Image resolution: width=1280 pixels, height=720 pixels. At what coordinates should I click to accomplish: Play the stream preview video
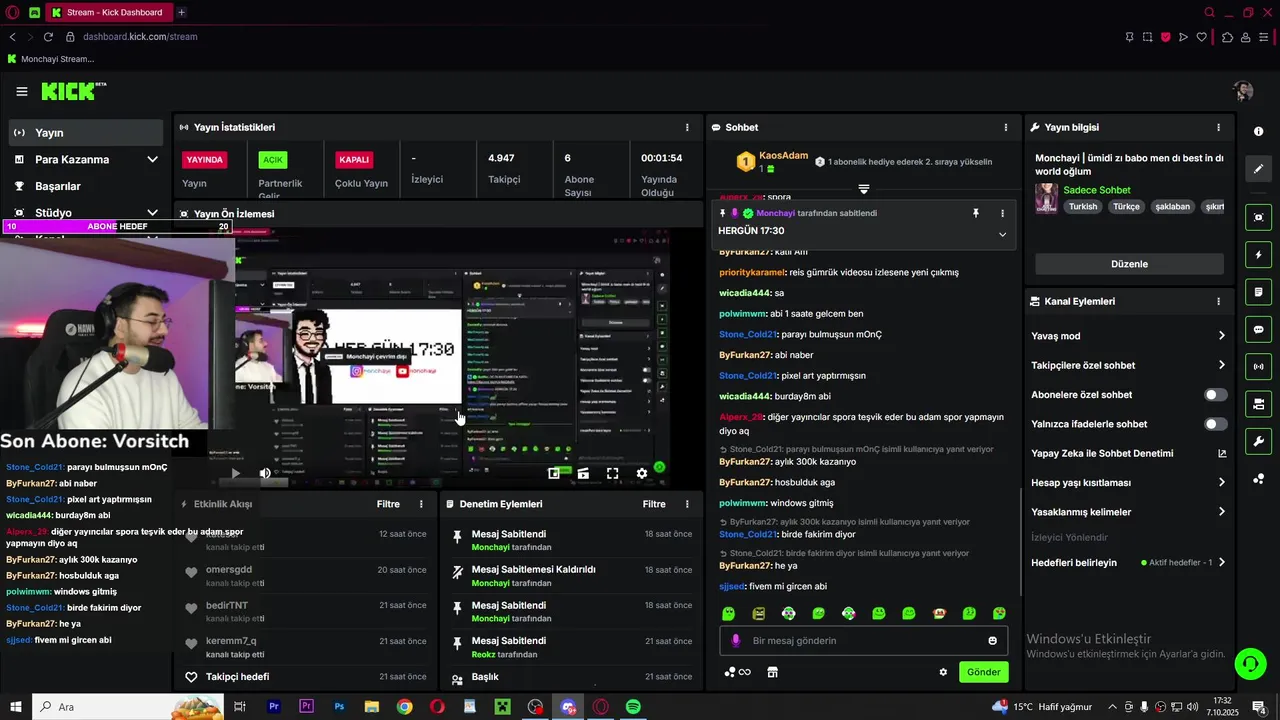(235, 473)
